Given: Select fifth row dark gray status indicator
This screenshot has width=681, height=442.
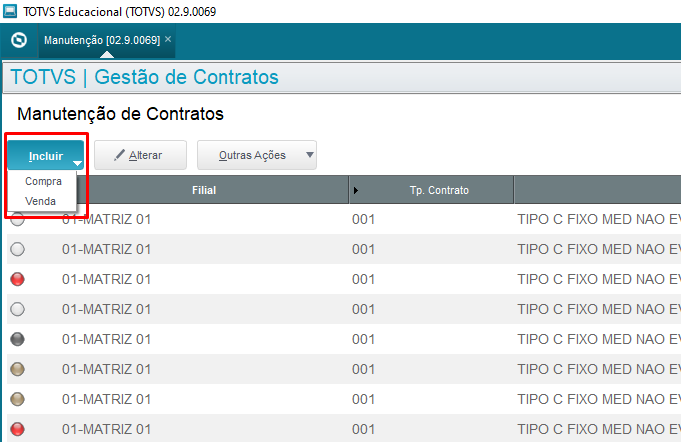Looking at the screenshot, I should tap(17, 339).
